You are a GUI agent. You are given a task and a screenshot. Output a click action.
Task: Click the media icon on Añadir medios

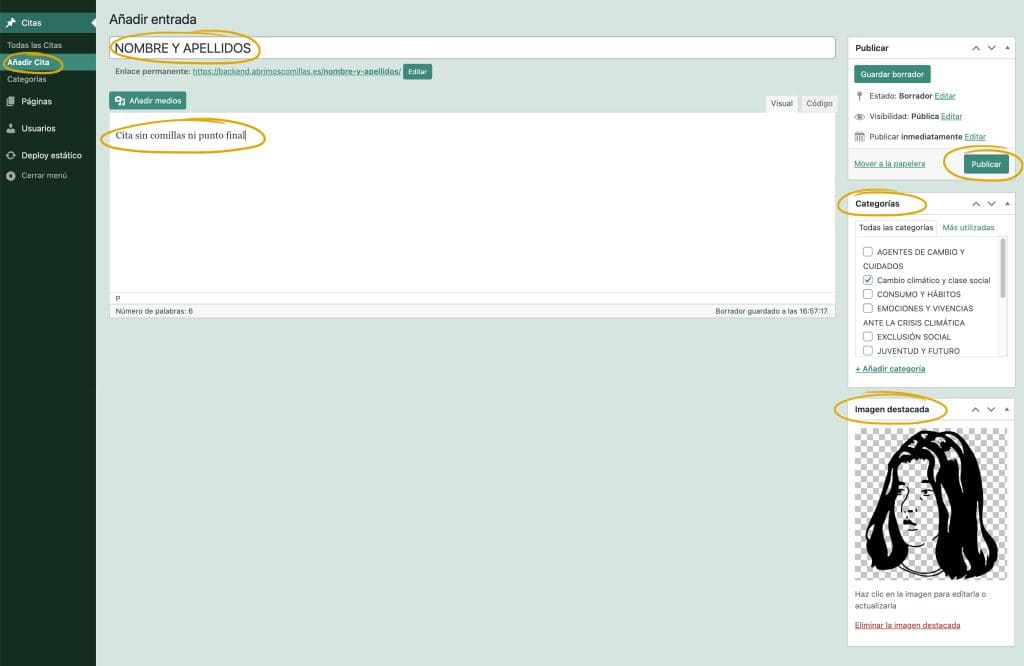click(x=120, y=101)
